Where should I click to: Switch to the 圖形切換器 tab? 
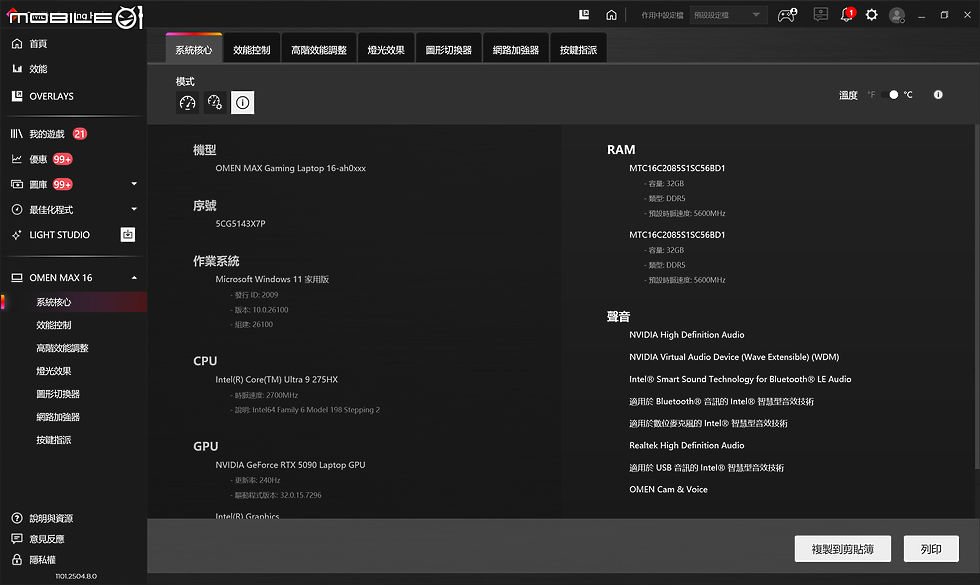[449, 49]
